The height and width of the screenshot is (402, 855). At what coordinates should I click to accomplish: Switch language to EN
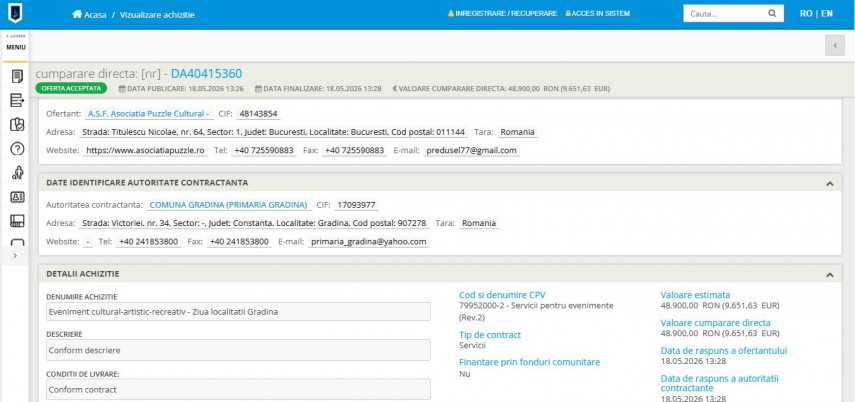(x=827, y=14)
